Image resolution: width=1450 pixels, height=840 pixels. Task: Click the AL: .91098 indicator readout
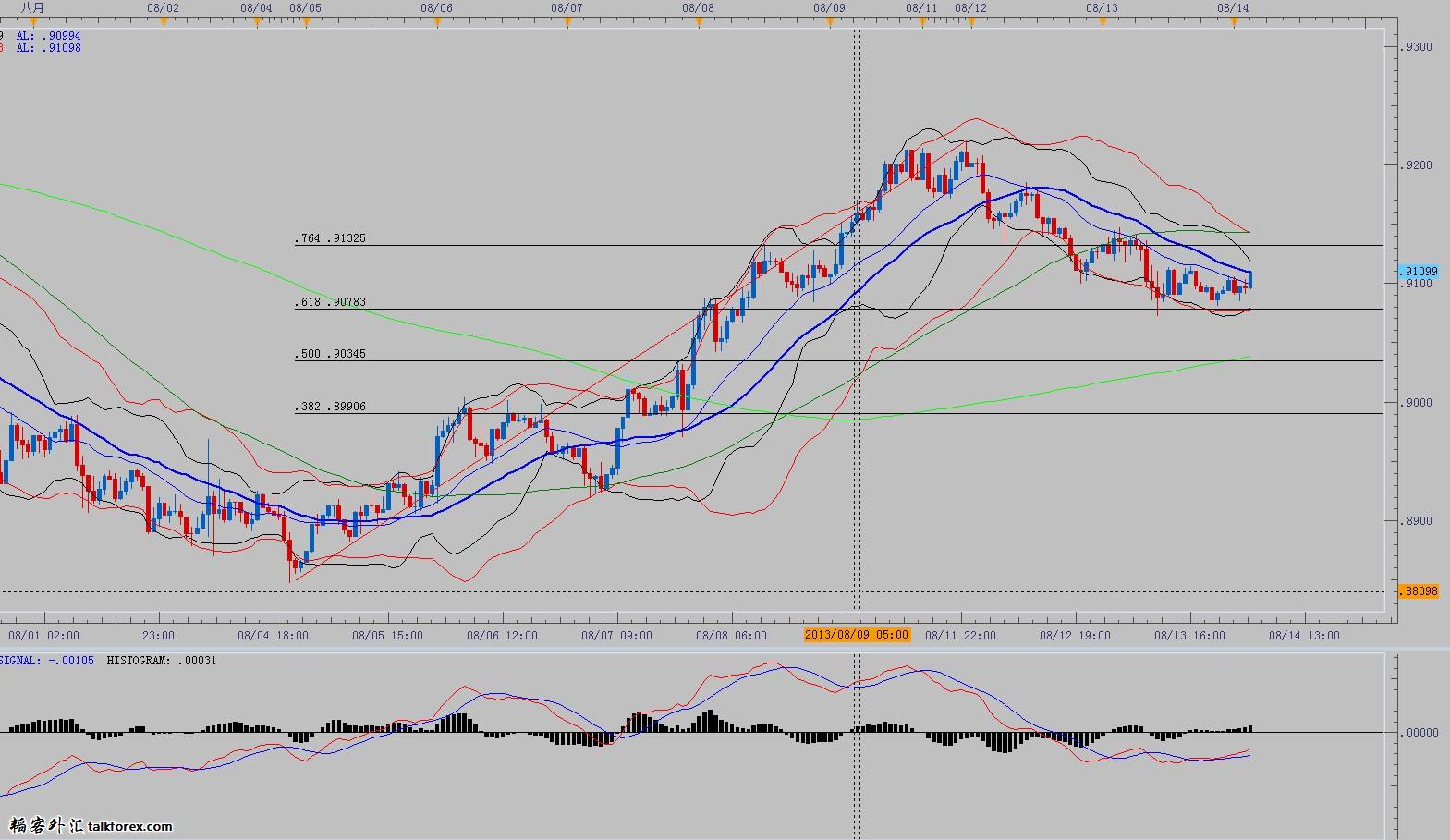pos(48,47)
